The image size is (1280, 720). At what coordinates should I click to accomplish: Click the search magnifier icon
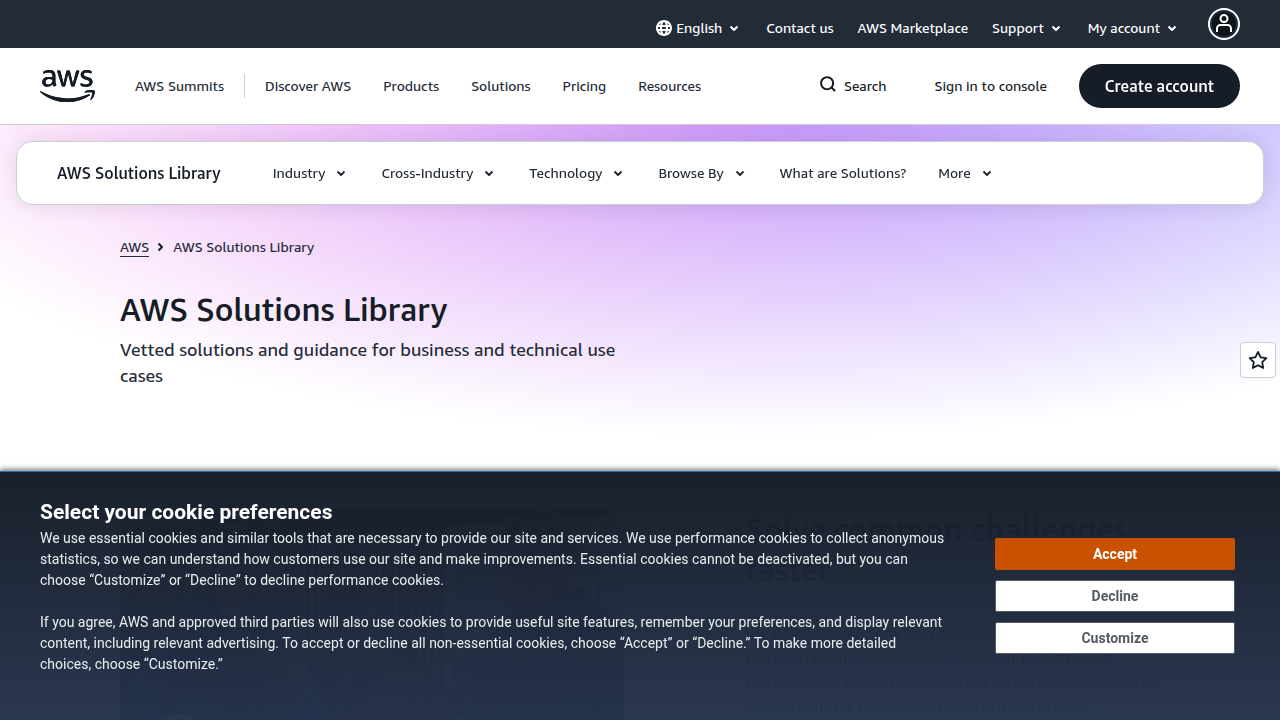point(828,85)
